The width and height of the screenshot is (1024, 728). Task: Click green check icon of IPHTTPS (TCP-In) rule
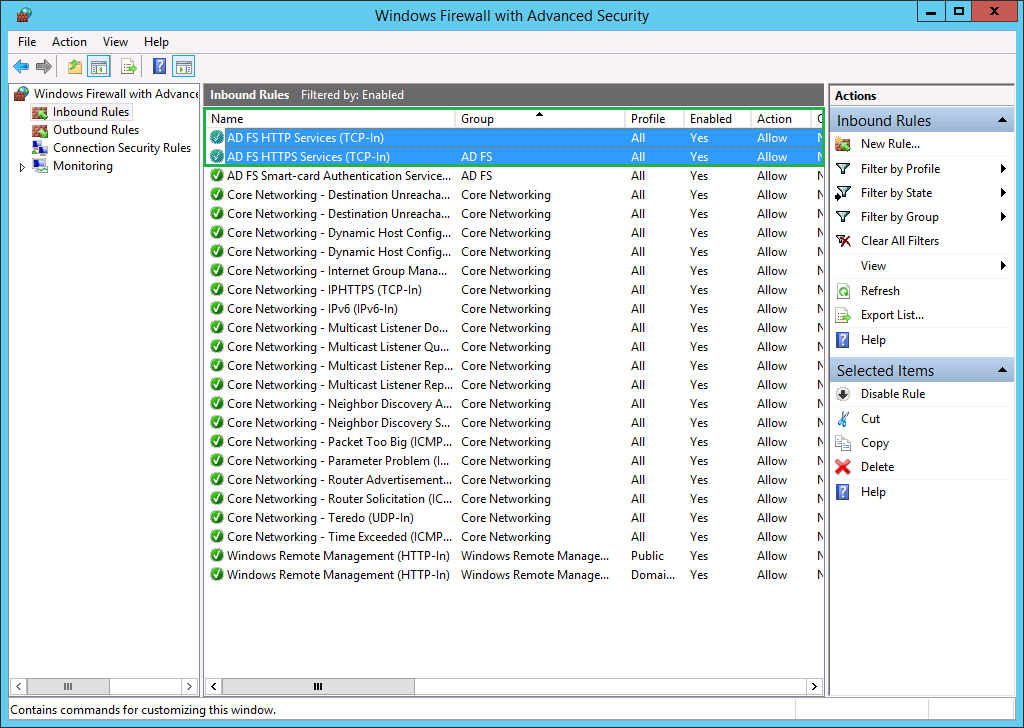(x=217, y=290)
